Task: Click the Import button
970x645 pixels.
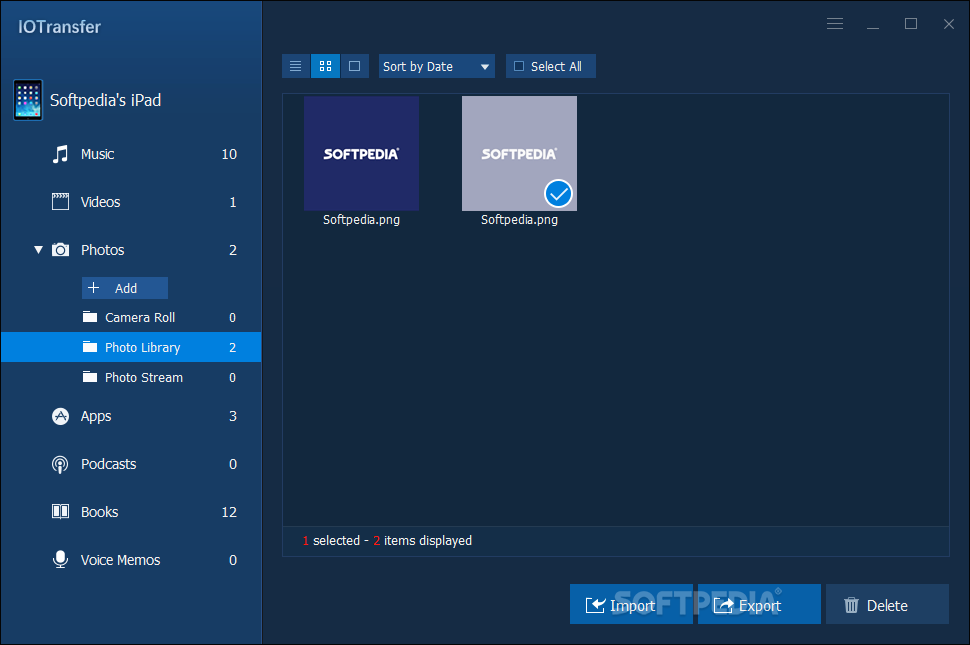Action: (631, 604)
